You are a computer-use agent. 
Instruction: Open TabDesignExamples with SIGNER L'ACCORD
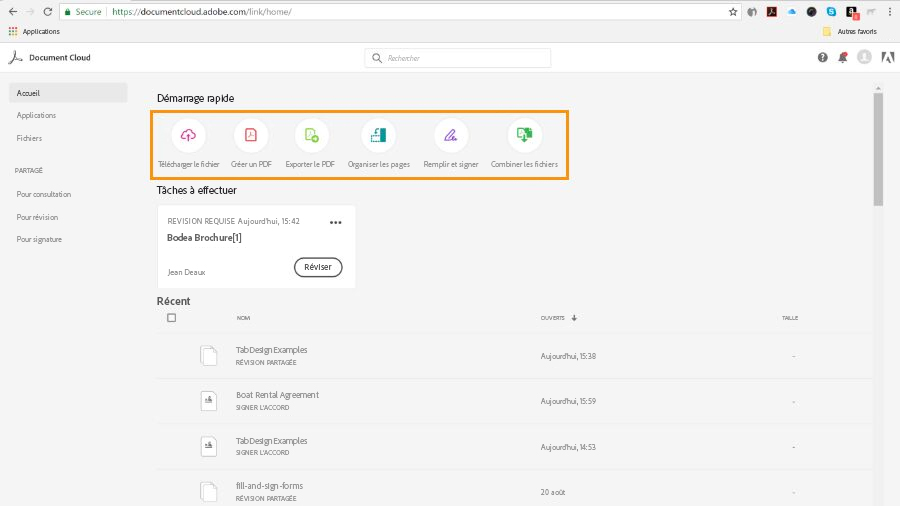(271, 441)
